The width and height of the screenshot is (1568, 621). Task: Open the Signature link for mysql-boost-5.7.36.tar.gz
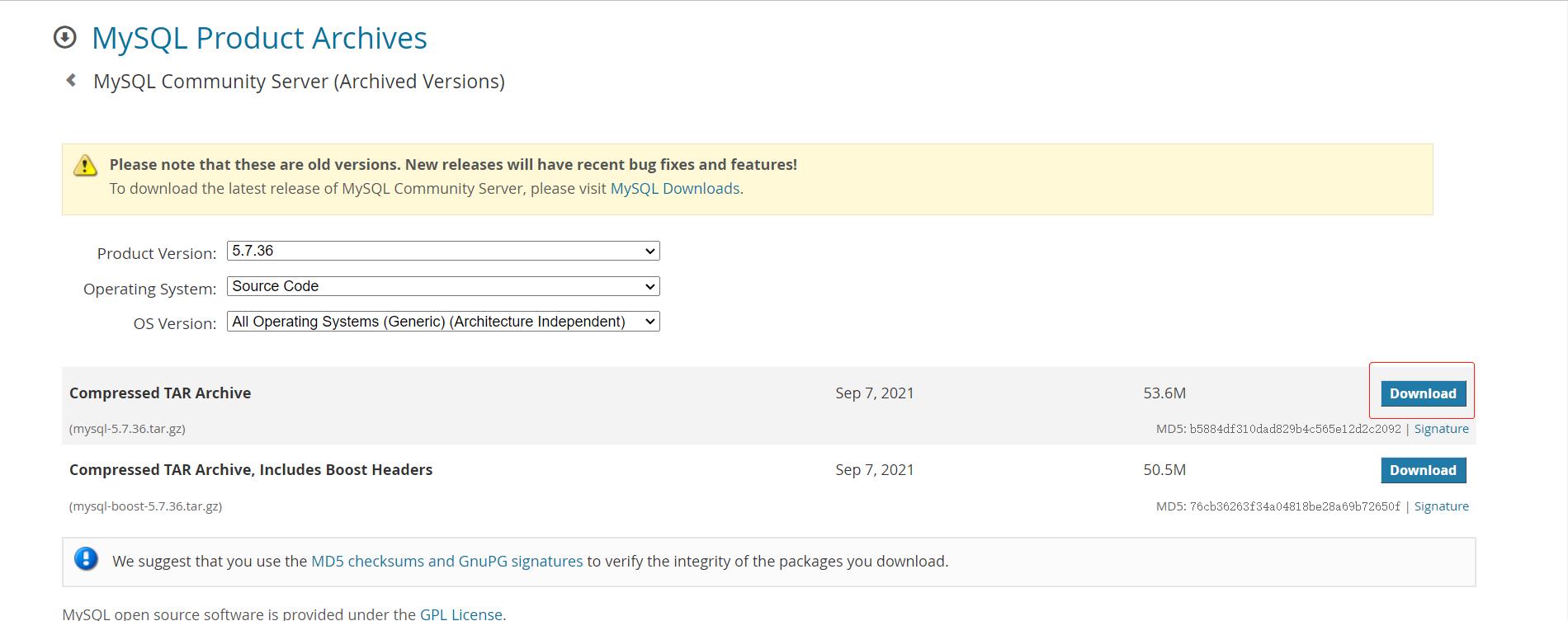click(1441, 506)
